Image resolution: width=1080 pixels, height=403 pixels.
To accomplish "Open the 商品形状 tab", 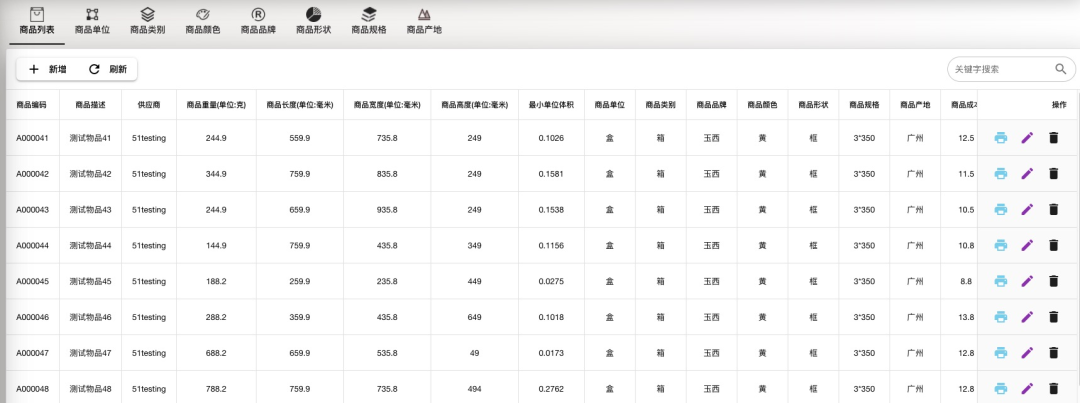I will 313,22.
